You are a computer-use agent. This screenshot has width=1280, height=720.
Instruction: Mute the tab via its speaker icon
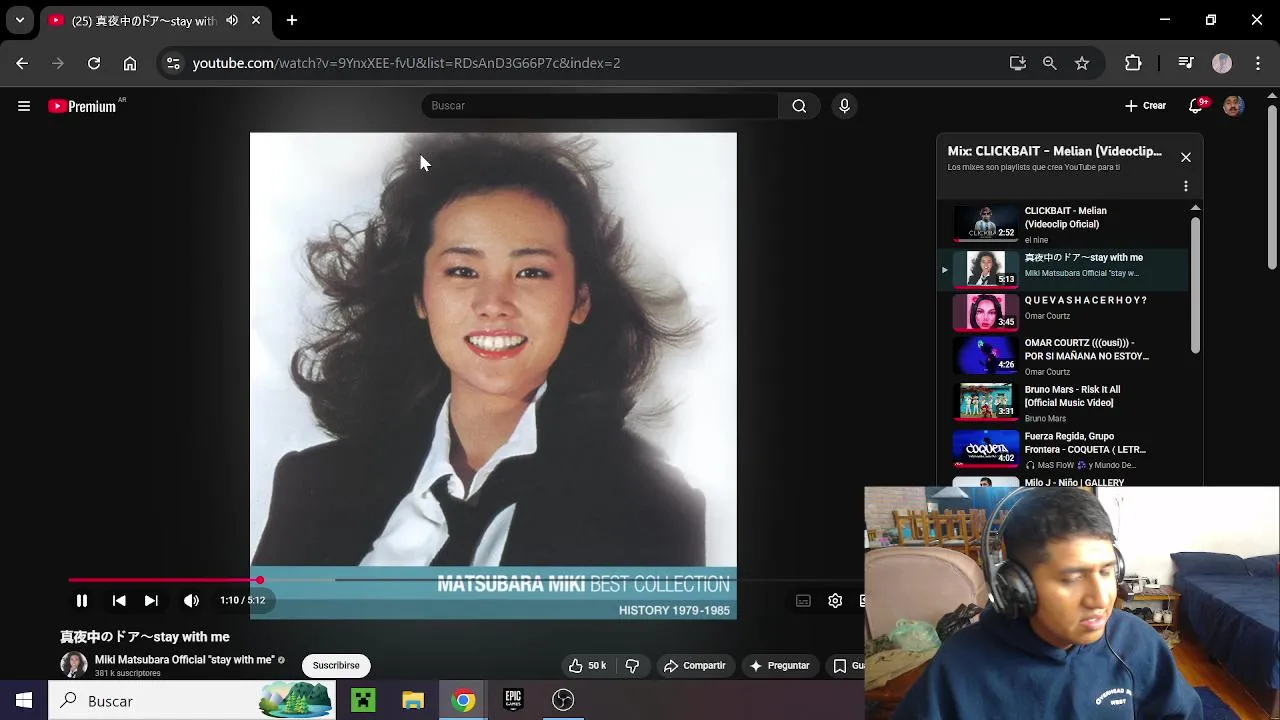[232, 20]
